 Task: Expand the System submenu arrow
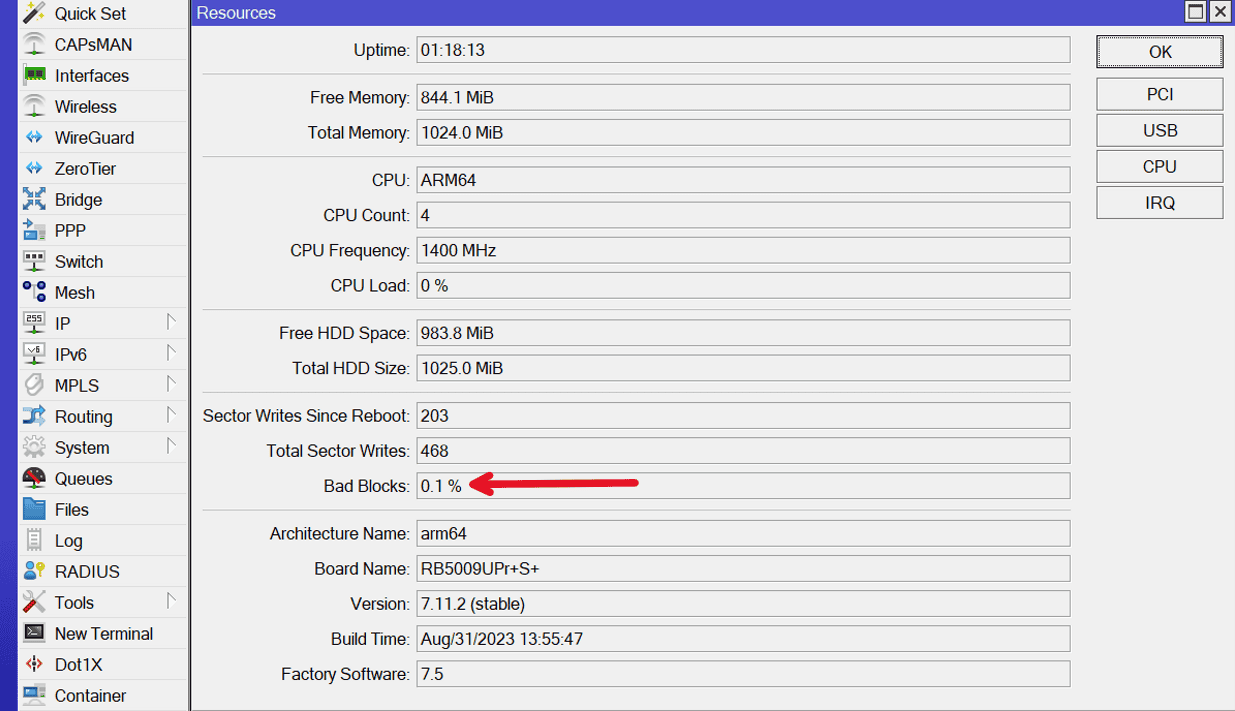click(x=171, y=447)
